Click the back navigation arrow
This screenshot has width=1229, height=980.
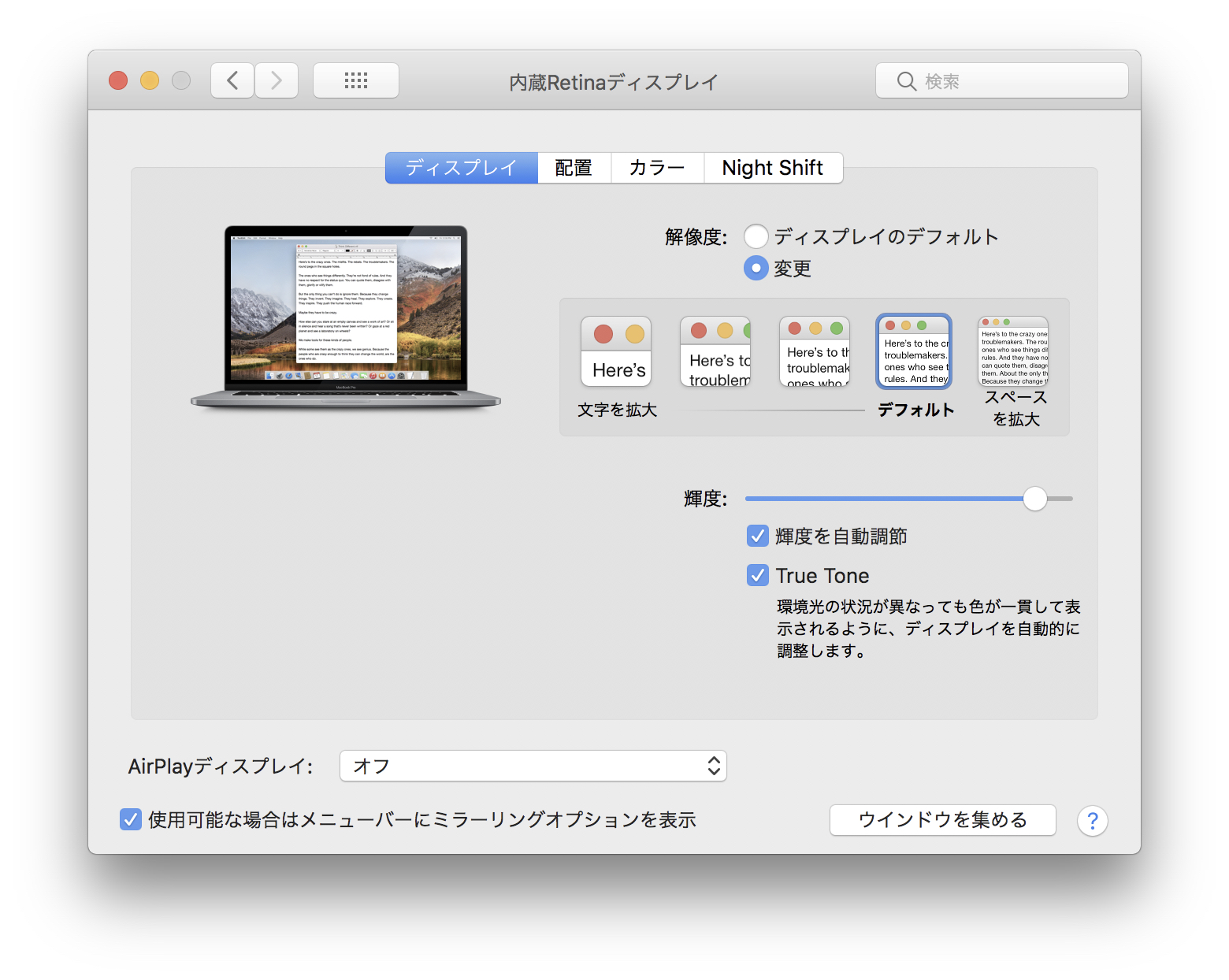(232, 80)
